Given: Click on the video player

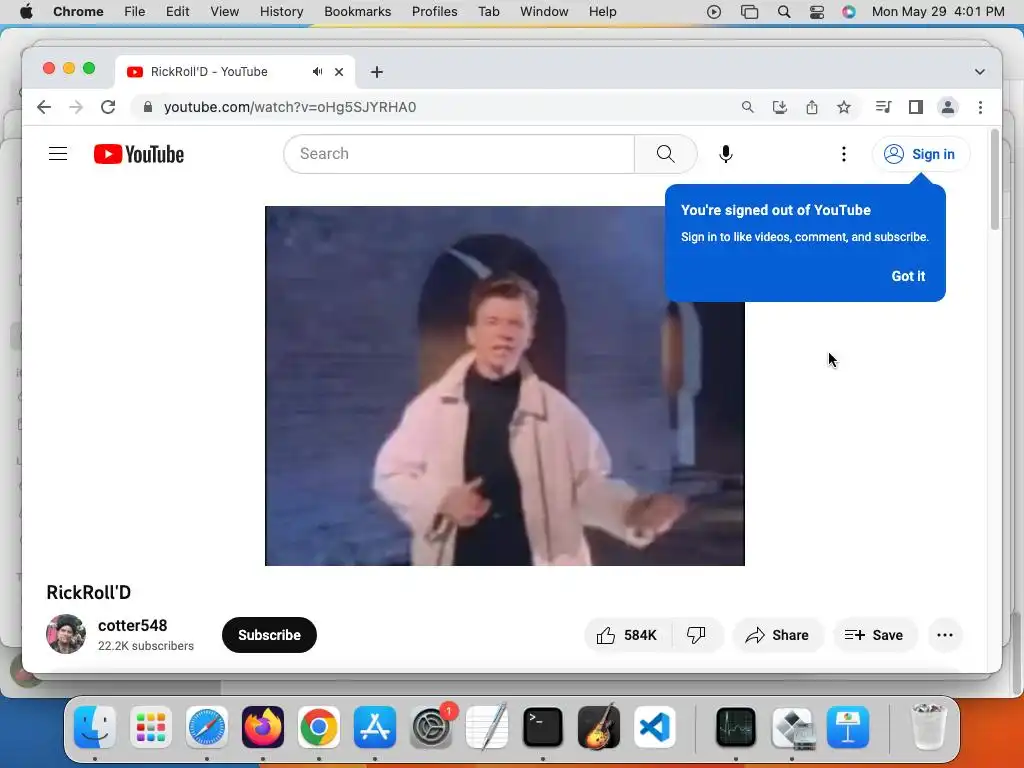Looking at the screenshot, I should click(x=505, y=386).
